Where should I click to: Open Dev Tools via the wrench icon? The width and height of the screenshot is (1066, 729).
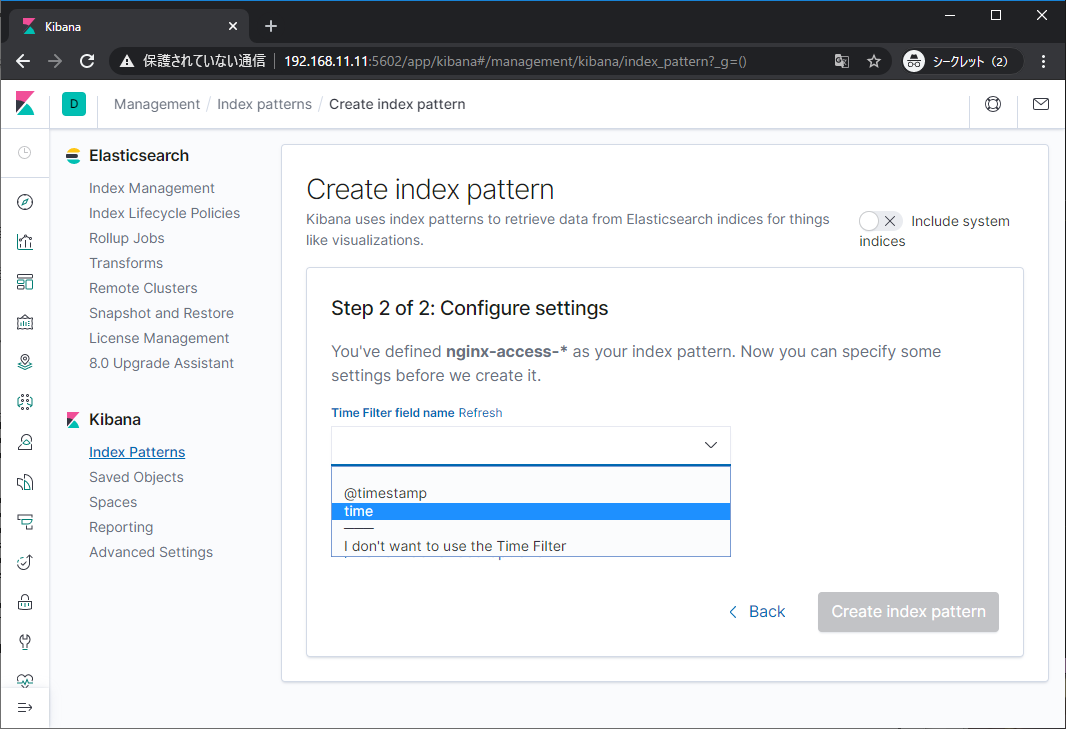click(25, 641)
